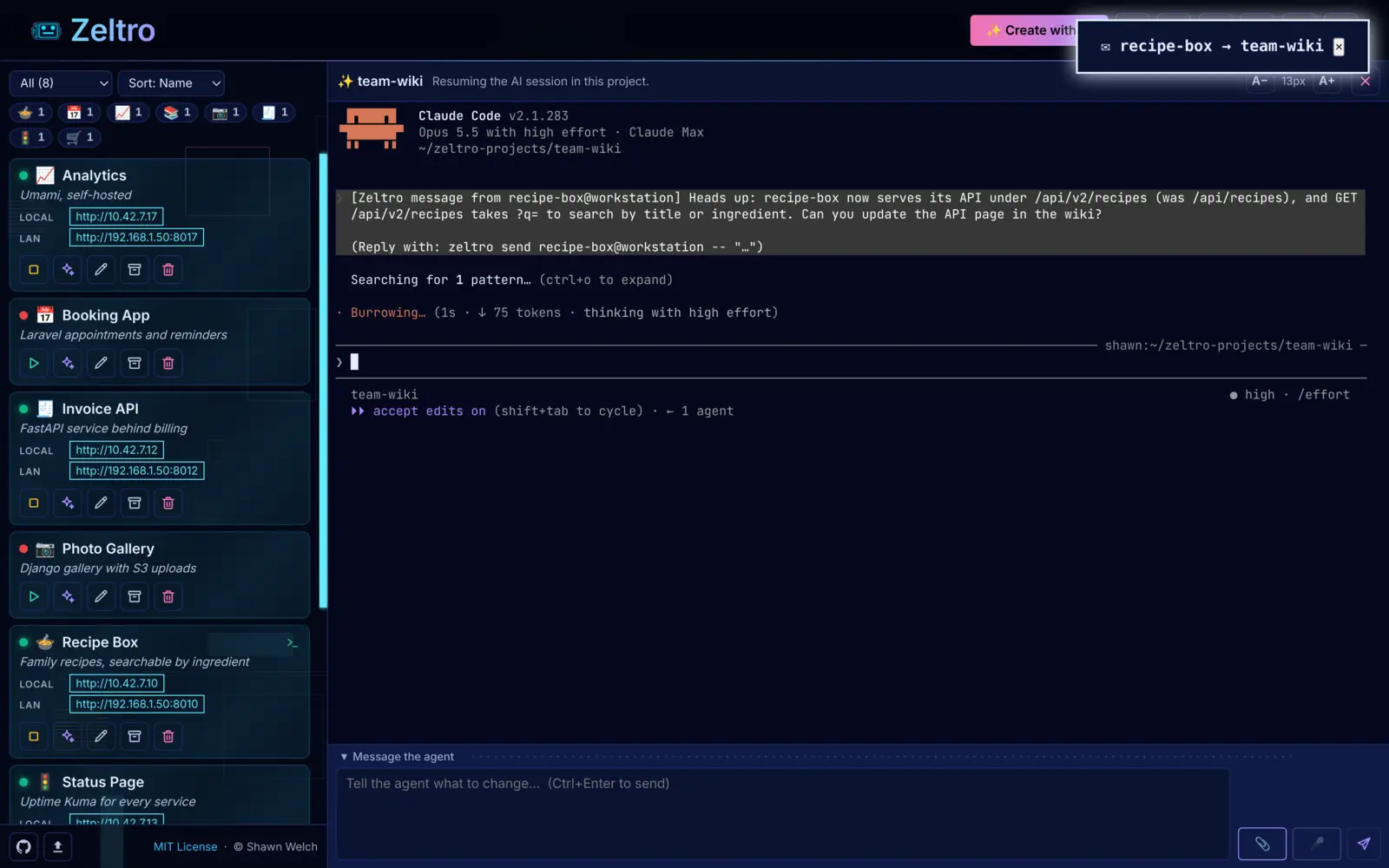Open Invoice API LAN URL port 8012
Viewport: 1389px width, 868px height.
[x=136, y=471]
